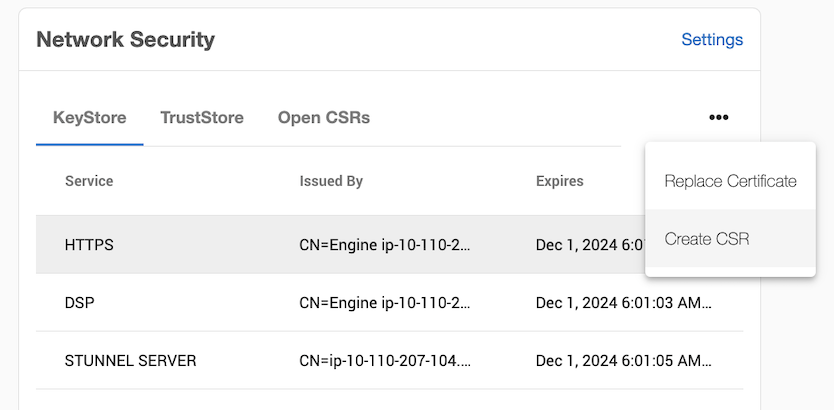Select Create CSR menu option
The height and width of the screenshot is (410, 834).
pos(707,239)
